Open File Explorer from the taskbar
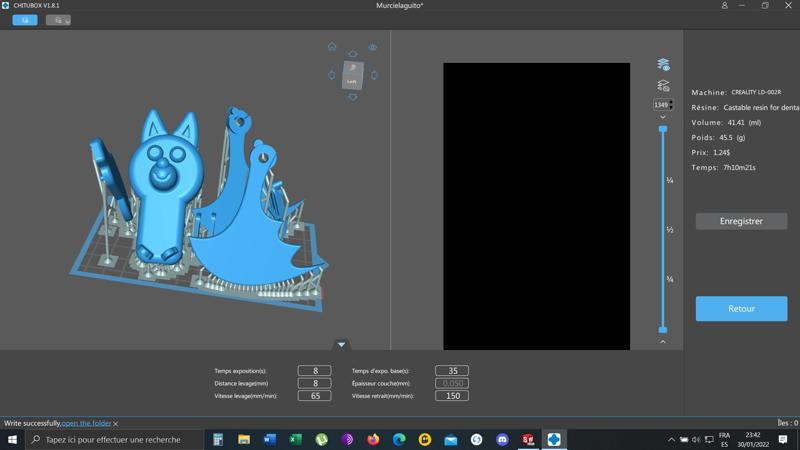This screenshot has width=800, height=450. click(x=244, y=439)
